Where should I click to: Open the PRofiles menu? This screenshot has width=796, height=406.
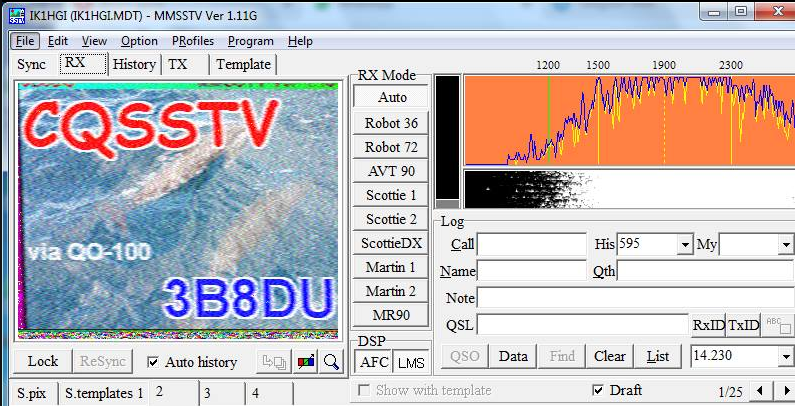(193, 41)
